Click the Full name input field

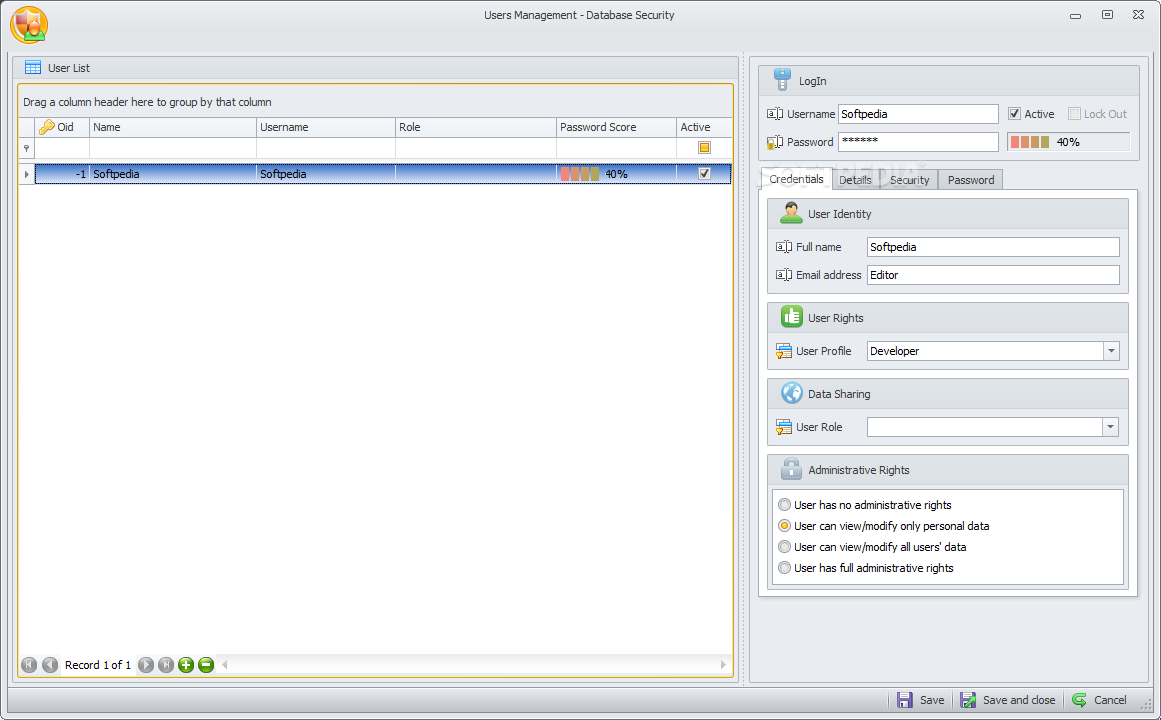(x=993, y=247)
